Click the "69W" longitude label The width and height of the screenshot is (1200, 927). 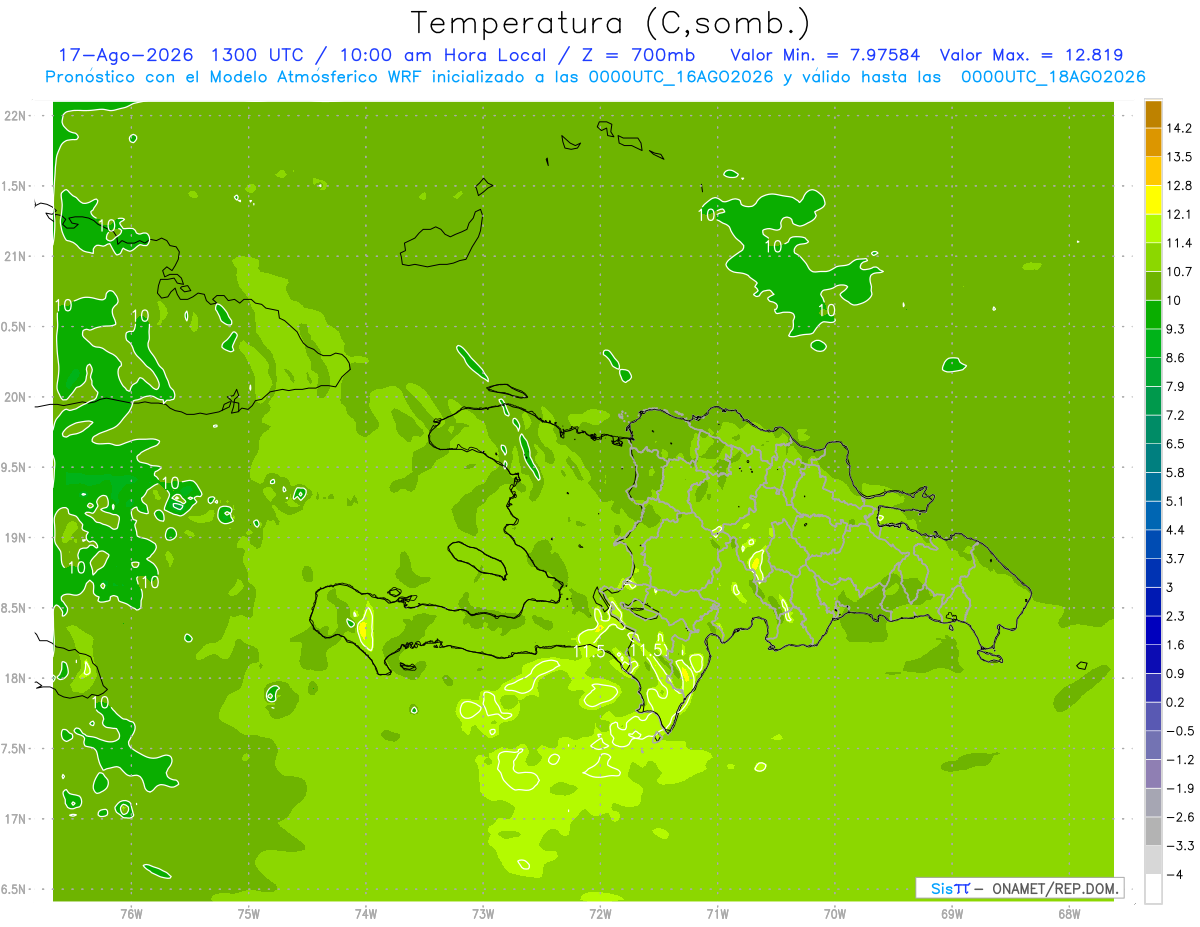(952, 914)
